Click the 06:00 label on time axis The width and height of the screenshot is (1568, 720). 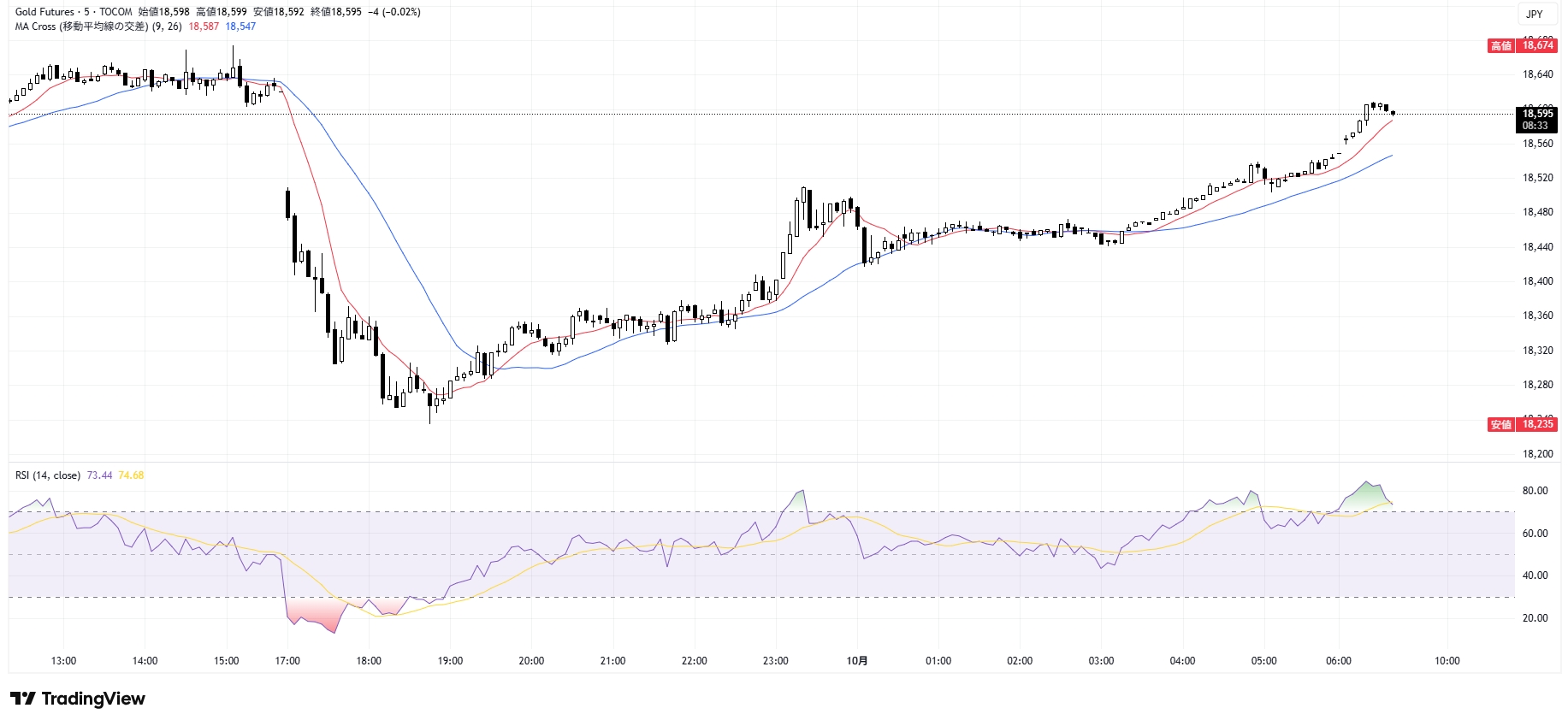coord(1339,661)
